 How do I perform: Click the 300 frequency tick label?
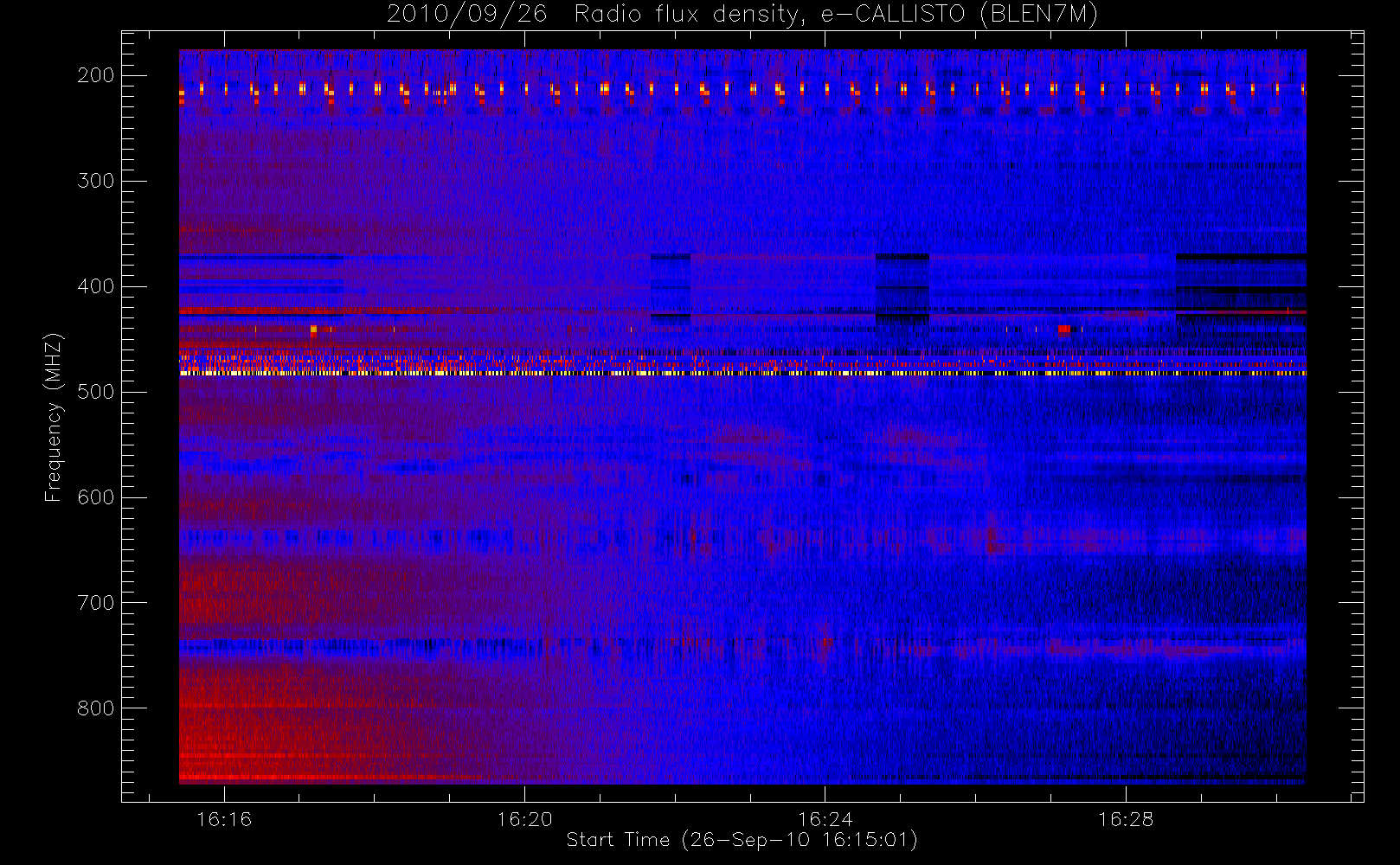(95, 181)
